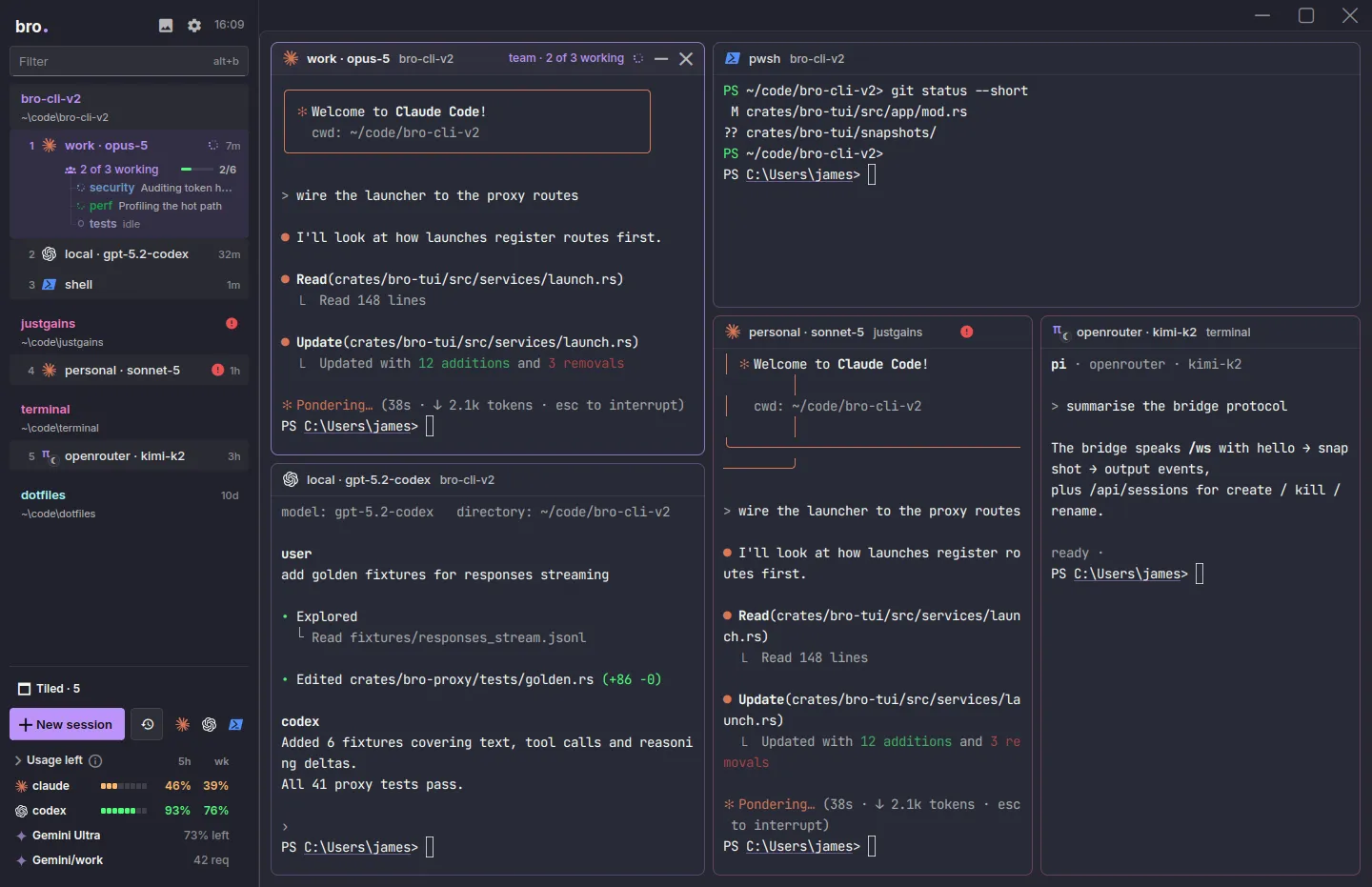
Task: Expand the dotfiles project group
Action: click(x=130, y=503)
